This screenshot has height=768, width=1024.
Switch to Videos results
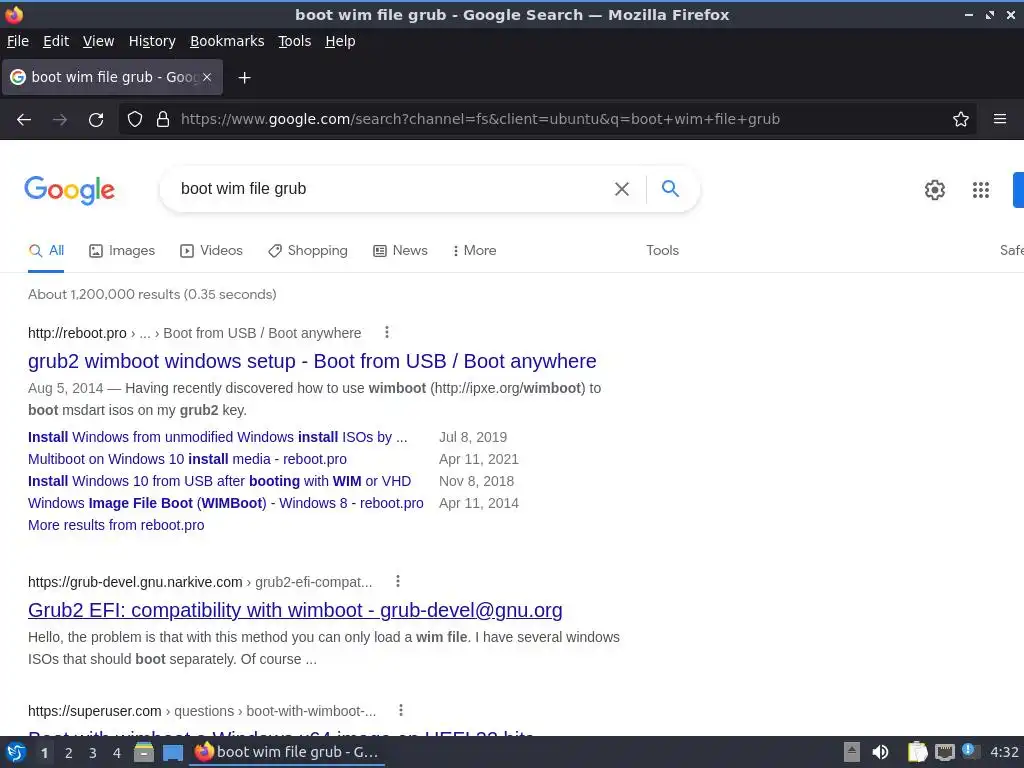click(x=211, y=251)
